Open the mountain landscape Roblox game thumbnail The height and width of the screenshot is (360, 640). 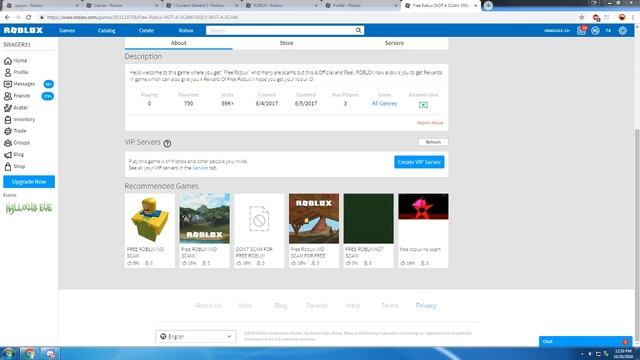pyautogui.click(x=204, y=218)
